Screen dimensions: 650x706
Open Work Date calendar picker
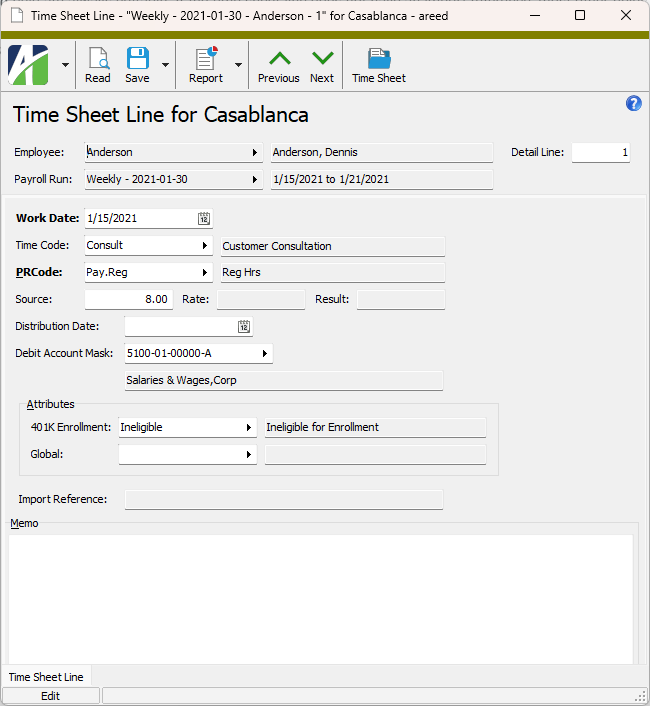(204, 218)
